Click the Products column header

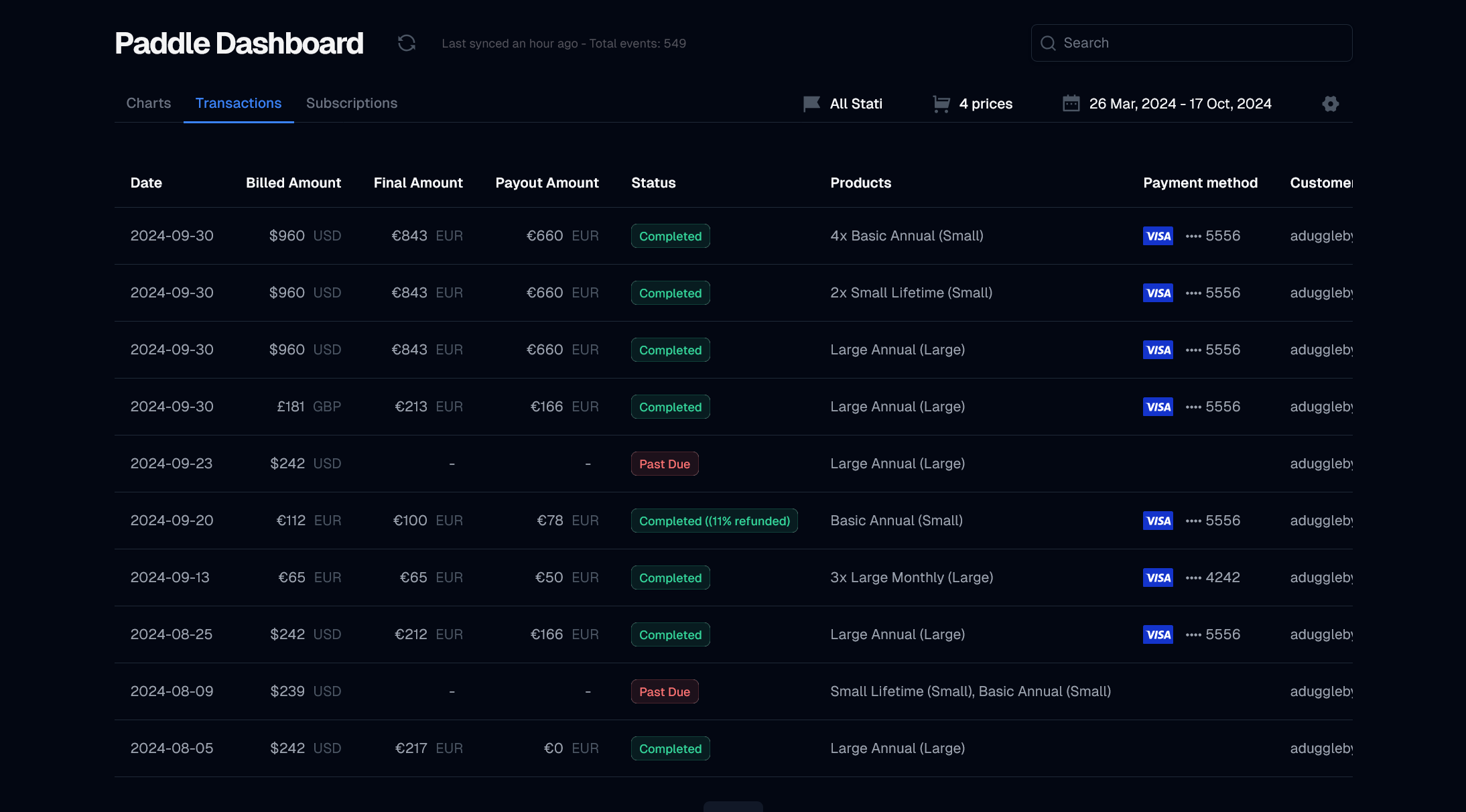tap(861, 183)
